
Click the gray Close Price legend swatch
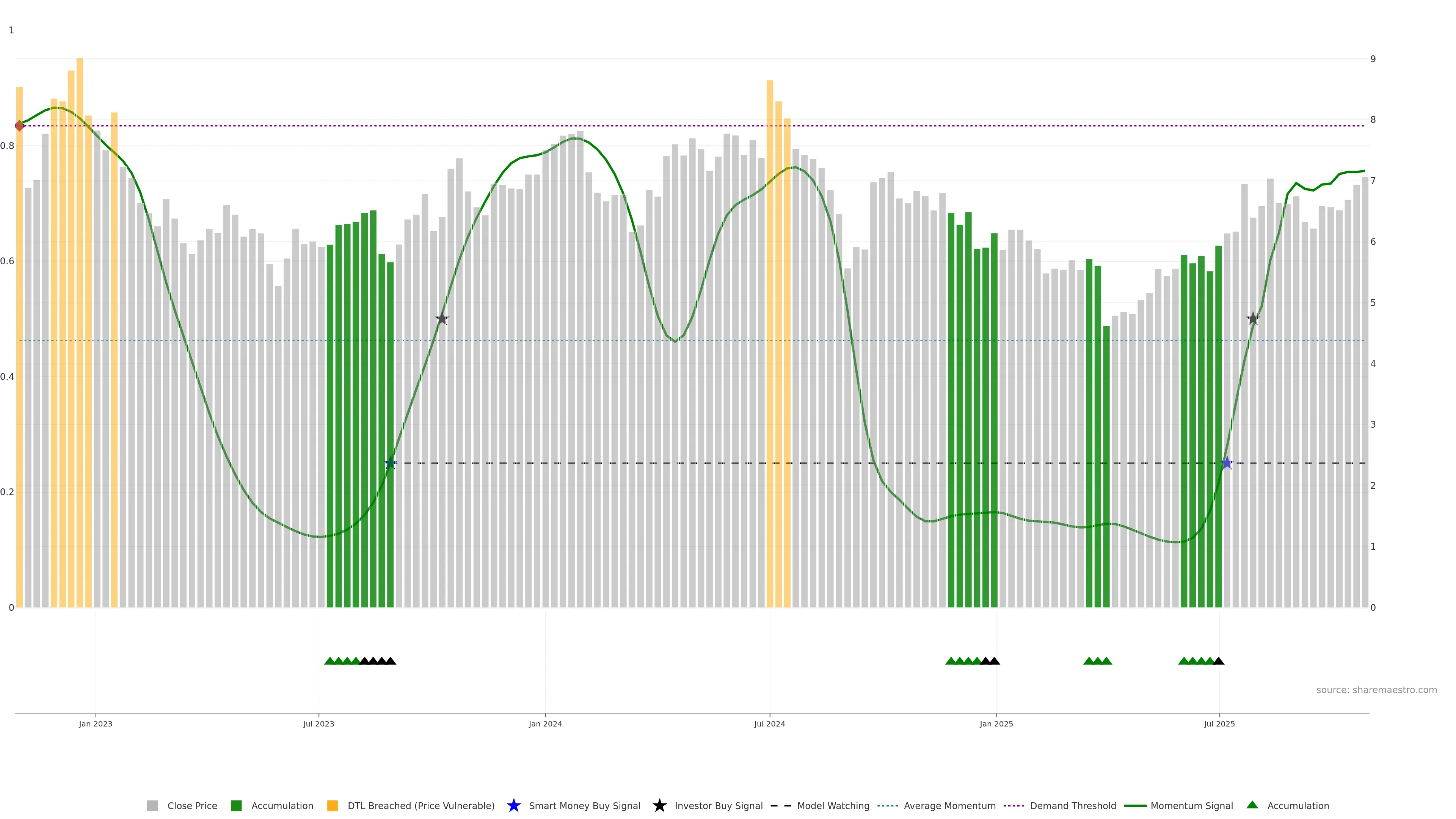[152, 805]
